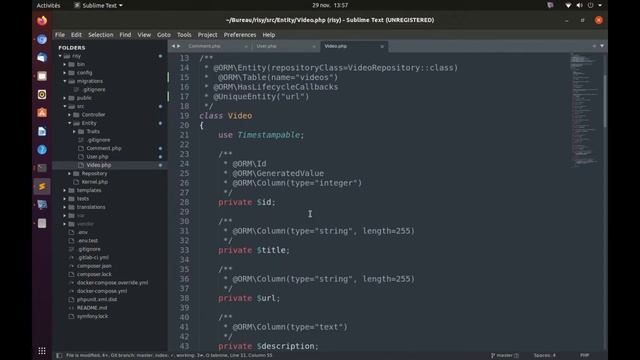Open README.md in the sidebar
This screenshot has width=640, height=360.
pos(92,308)
